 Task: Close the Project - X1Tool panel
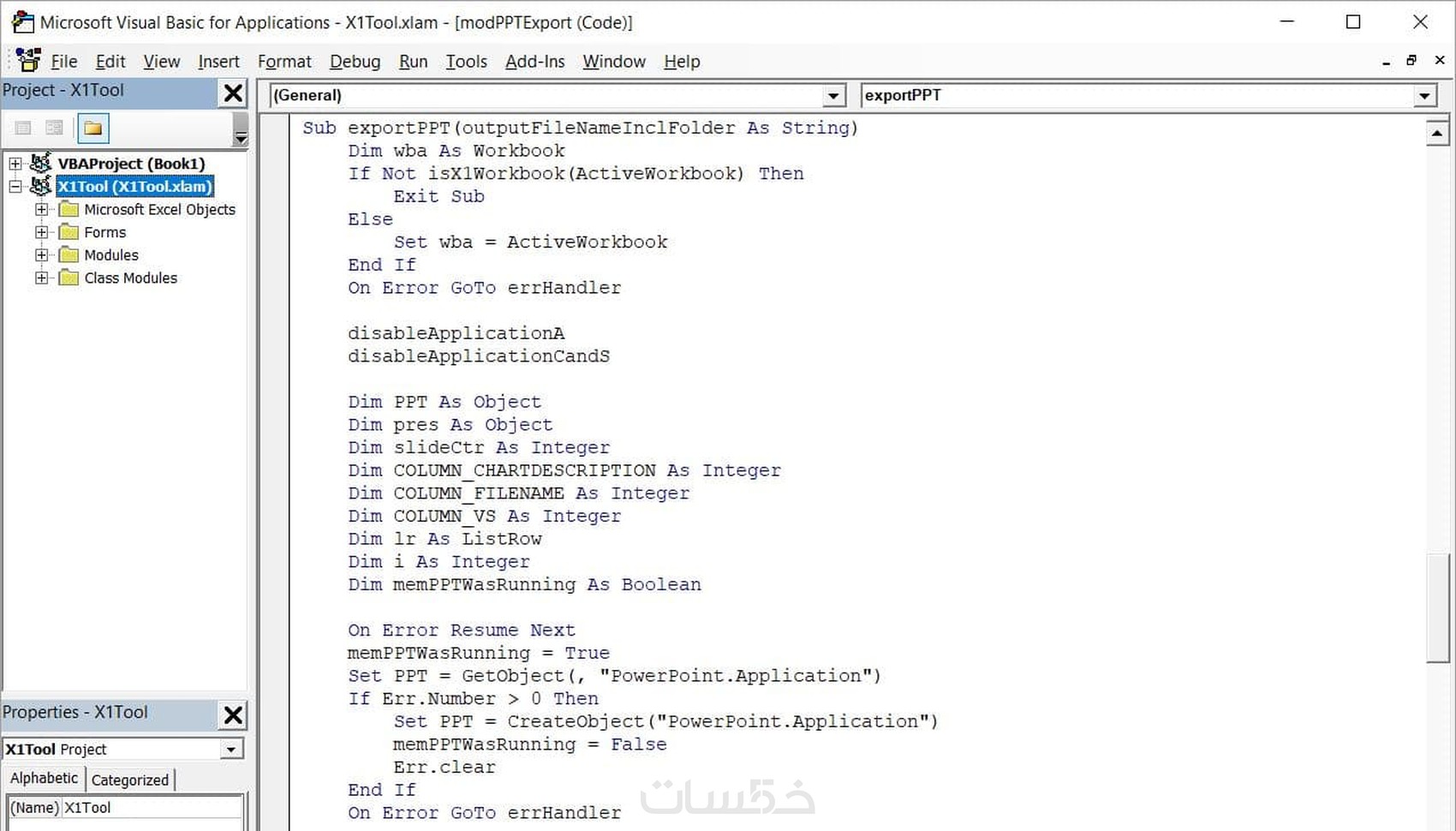(x=233, y=93)
